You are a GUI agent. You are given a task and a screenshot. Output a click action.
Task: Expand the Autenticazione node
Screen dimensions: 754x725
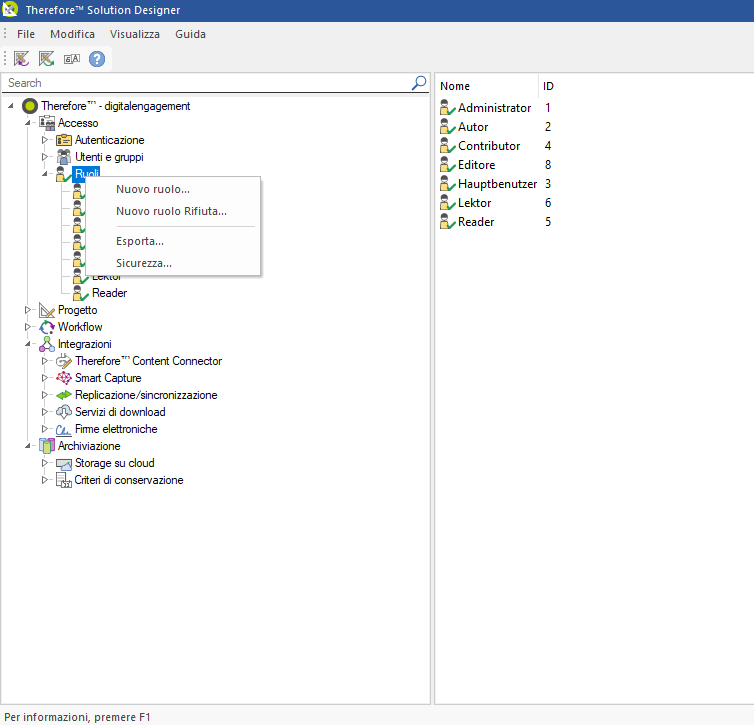click(45, 140)
